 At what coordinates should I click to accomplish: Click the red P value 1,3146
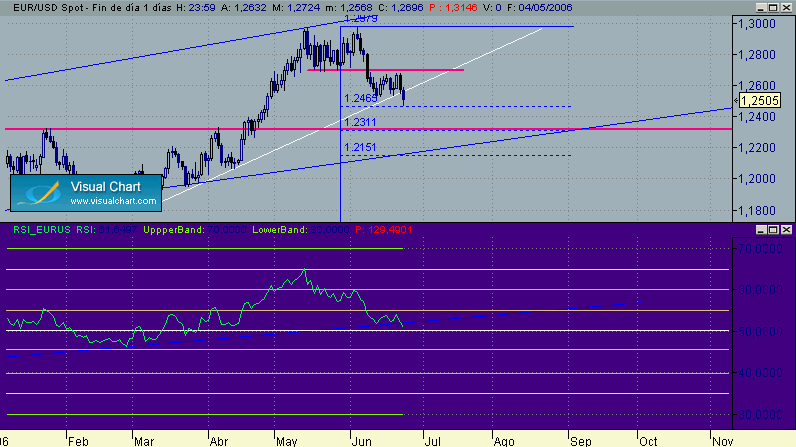458,8
